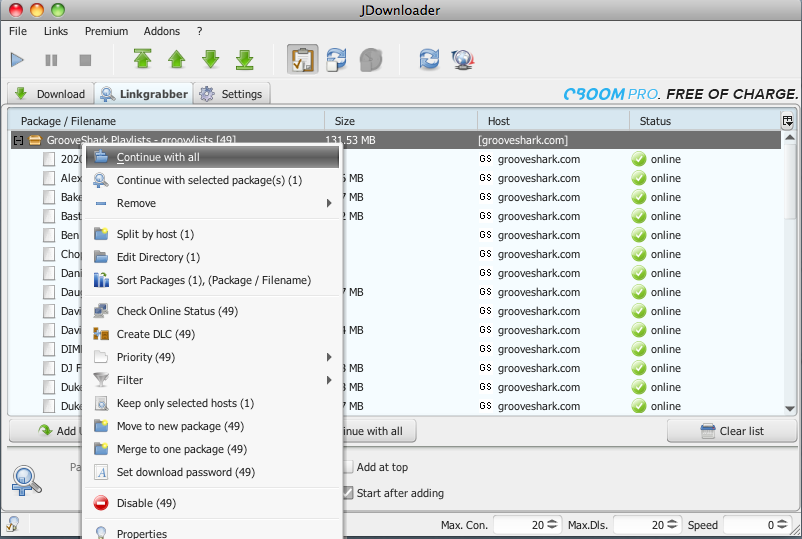This screenshot has width=802, height=539.
Task: Toggle the clipboard monitoring toolbar icon
Action: click(302, 60)
